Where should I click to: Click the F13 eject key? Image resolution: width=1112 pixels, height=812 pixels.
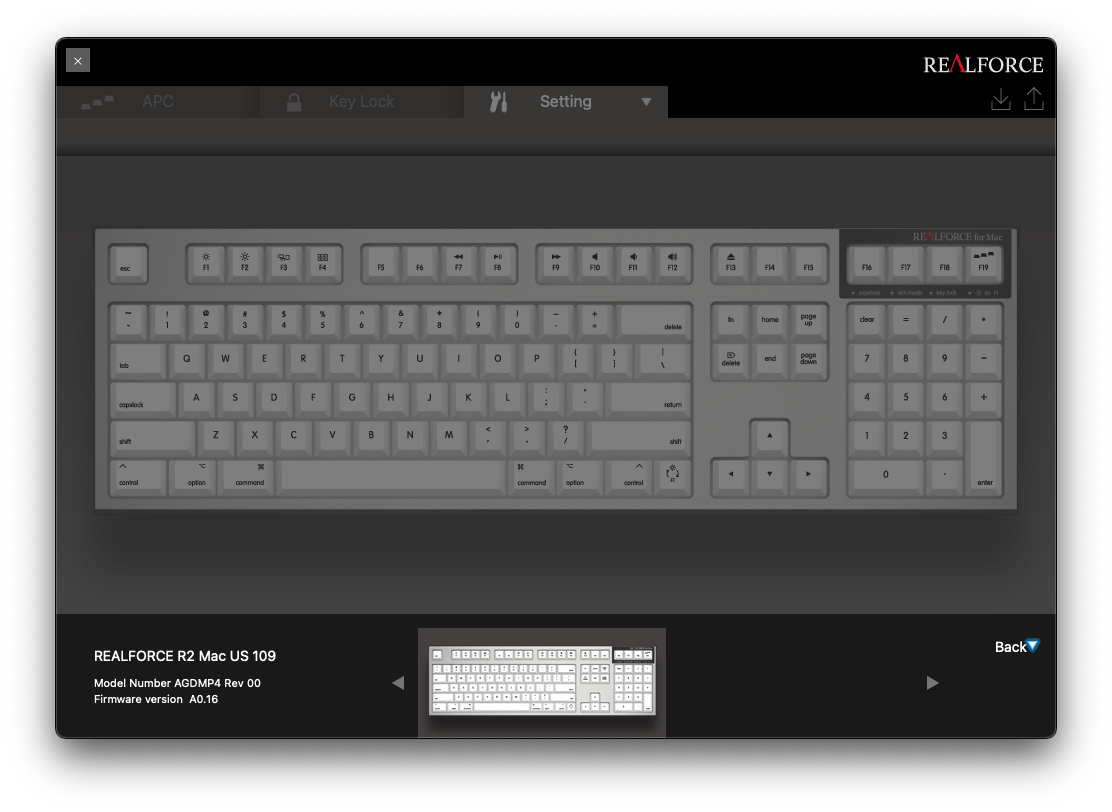tap(730, 264)
